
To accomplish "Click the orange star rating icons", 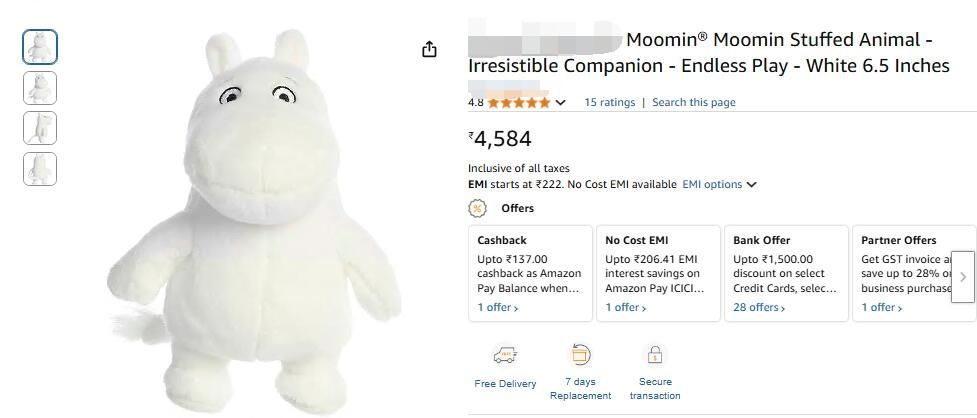I will pyautogui.click(x=518, y=102).
